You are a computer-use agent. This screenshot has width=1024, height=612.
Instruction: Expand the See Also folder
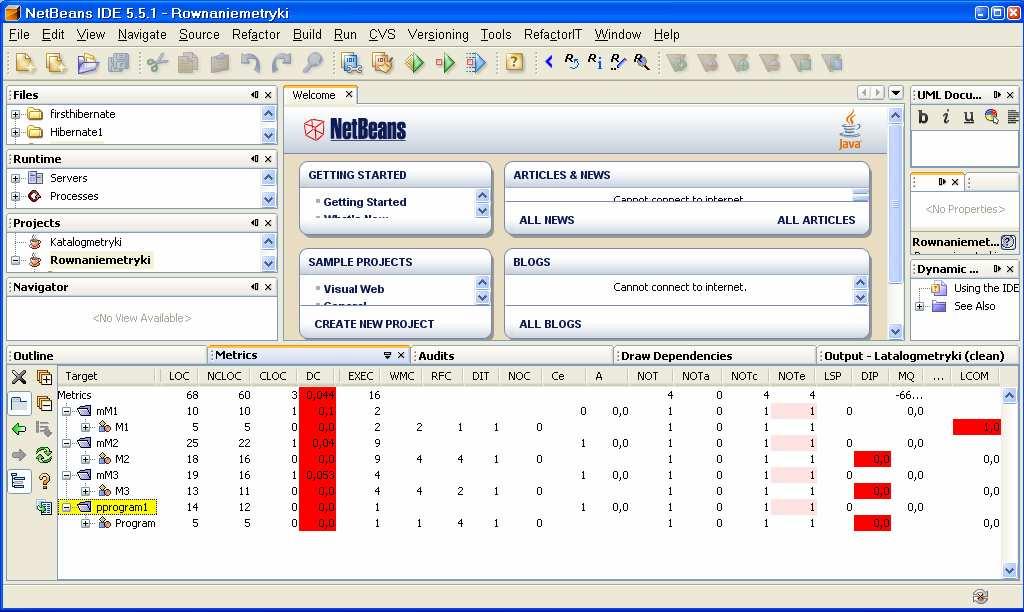click(x=920, y=306)
